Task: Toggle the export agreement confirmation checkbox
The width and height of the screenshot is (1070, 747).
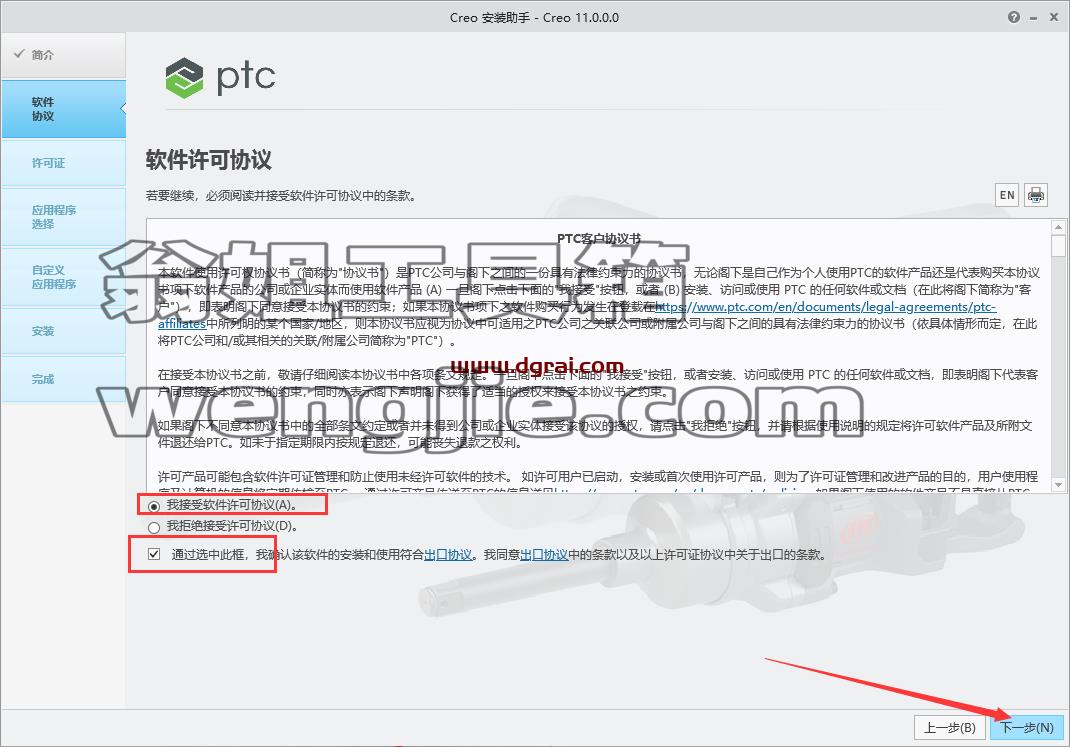Action: (154, 554)
